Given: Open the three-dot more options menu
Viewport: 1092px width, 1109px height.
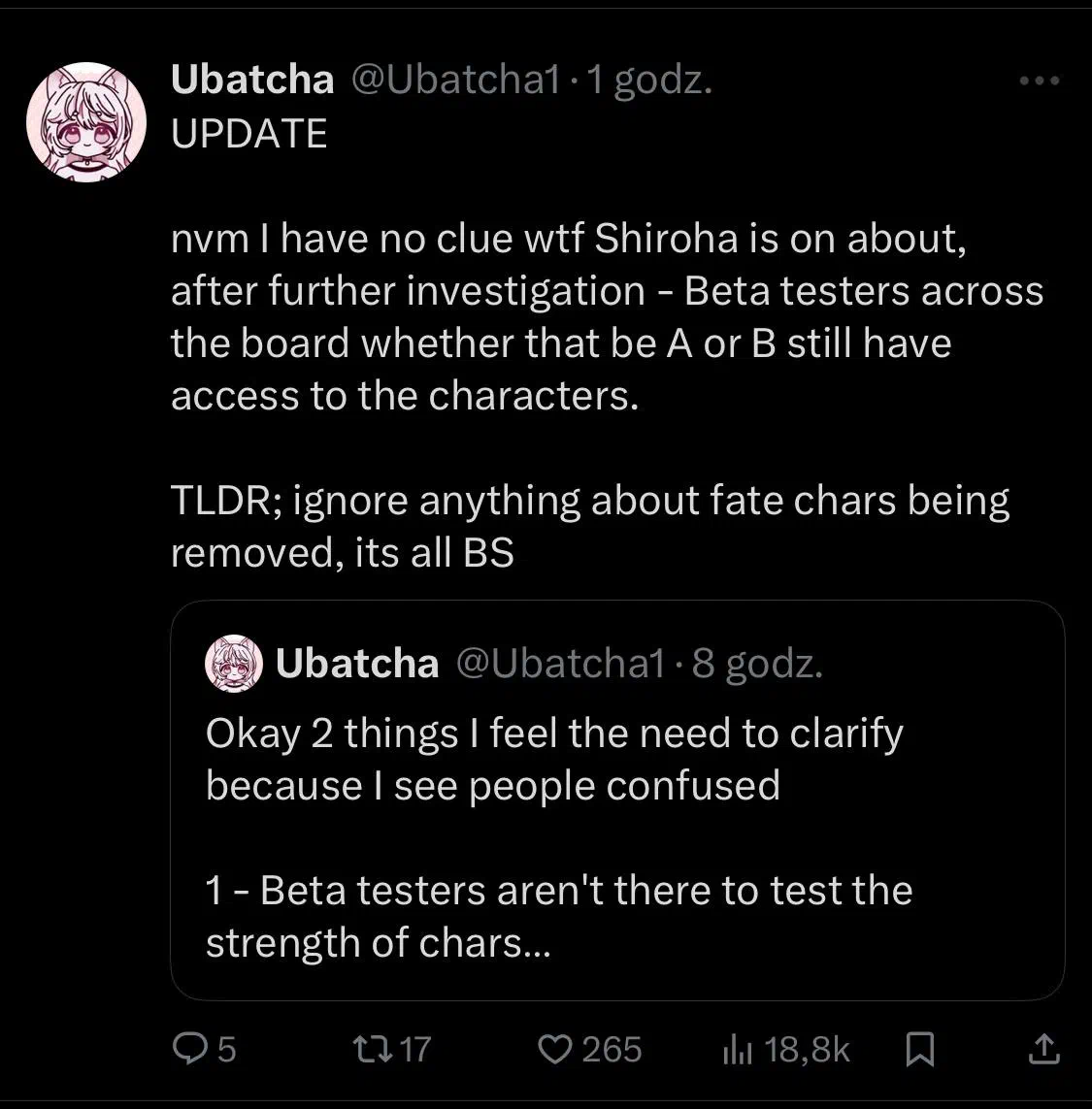Looking at the screenshot, I should (x=1040, y=81).
